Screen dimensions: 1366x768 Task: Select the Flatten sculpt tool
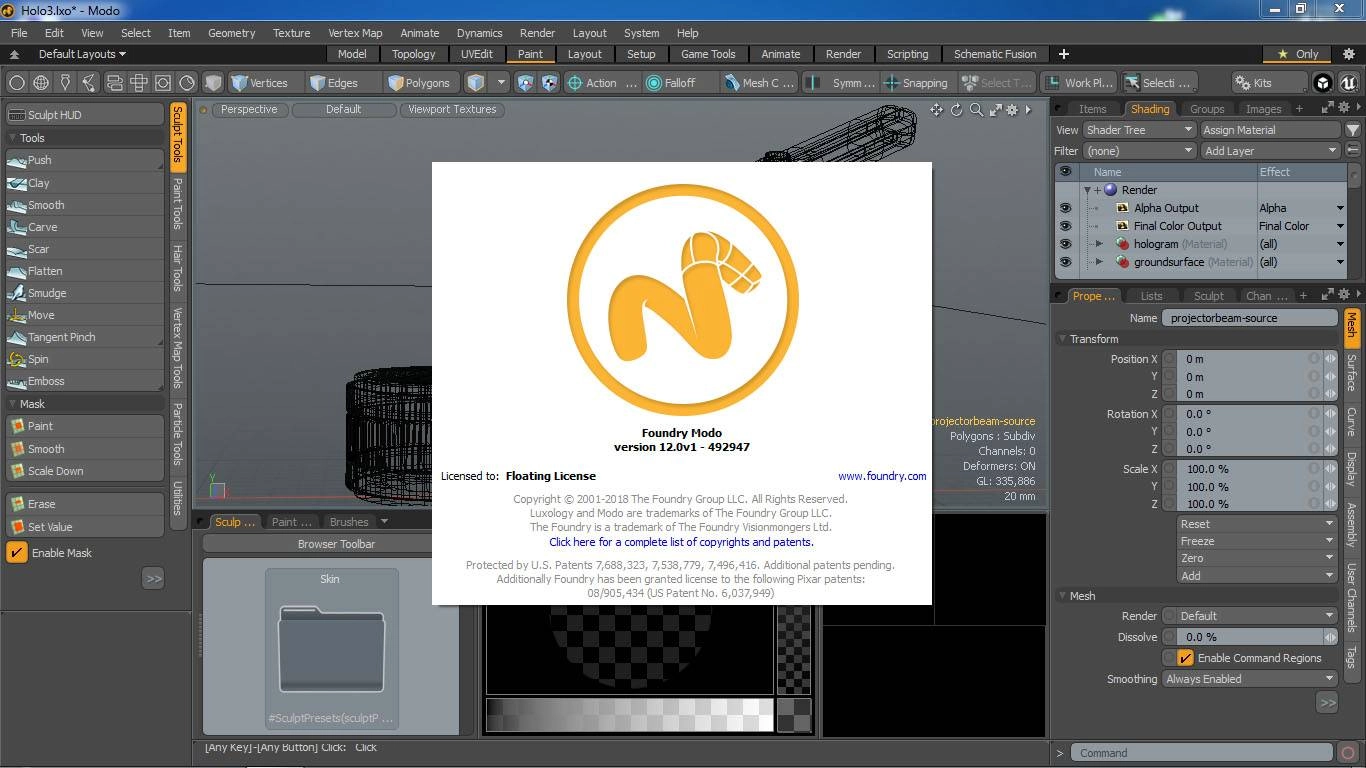pyautogui.click(x=84, y=271)
